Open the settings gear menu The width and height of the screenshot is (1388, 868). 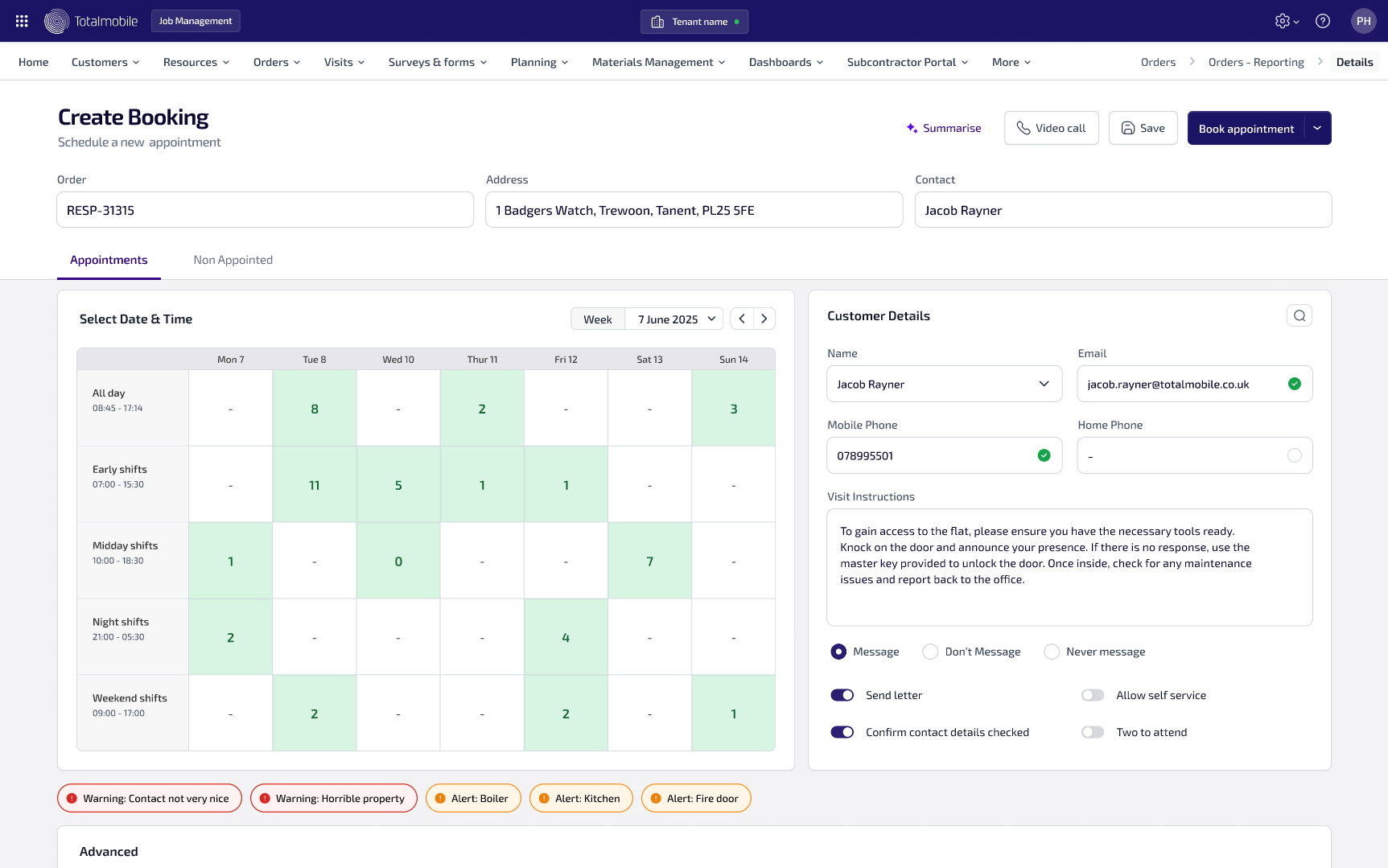[1286, 21]
